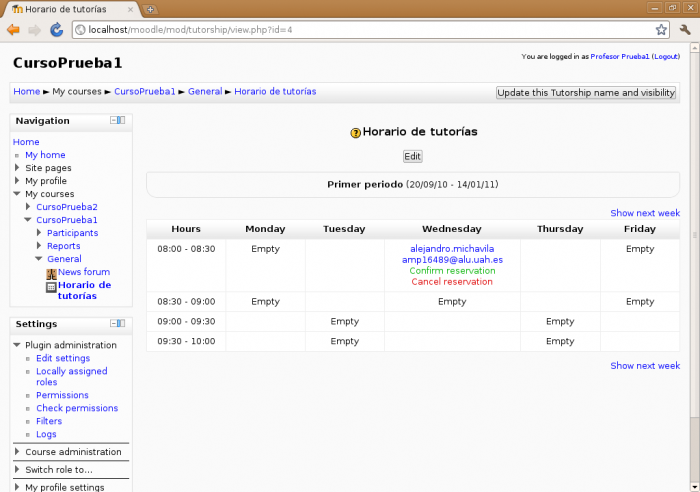This screenshot has height=492, width=700.
Task: Click Thursday 09:30 - 10:00 Empty cell
Action: [x=560, y=342]
